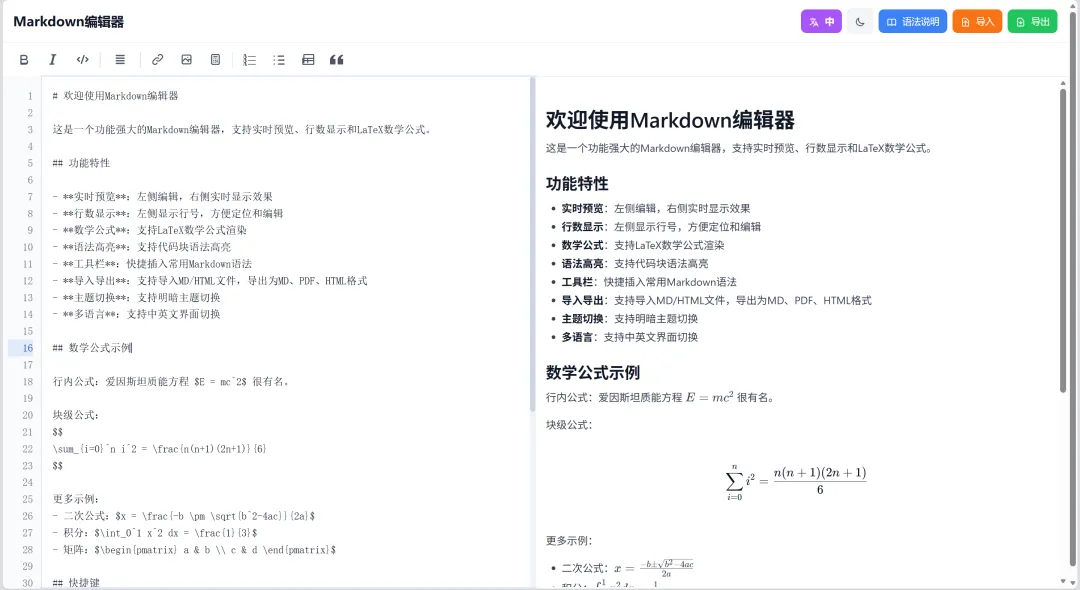The image size is (1080, 590).
Task: Click the '矩阵' pmatrix source line
Action: (x=194, y=549)
